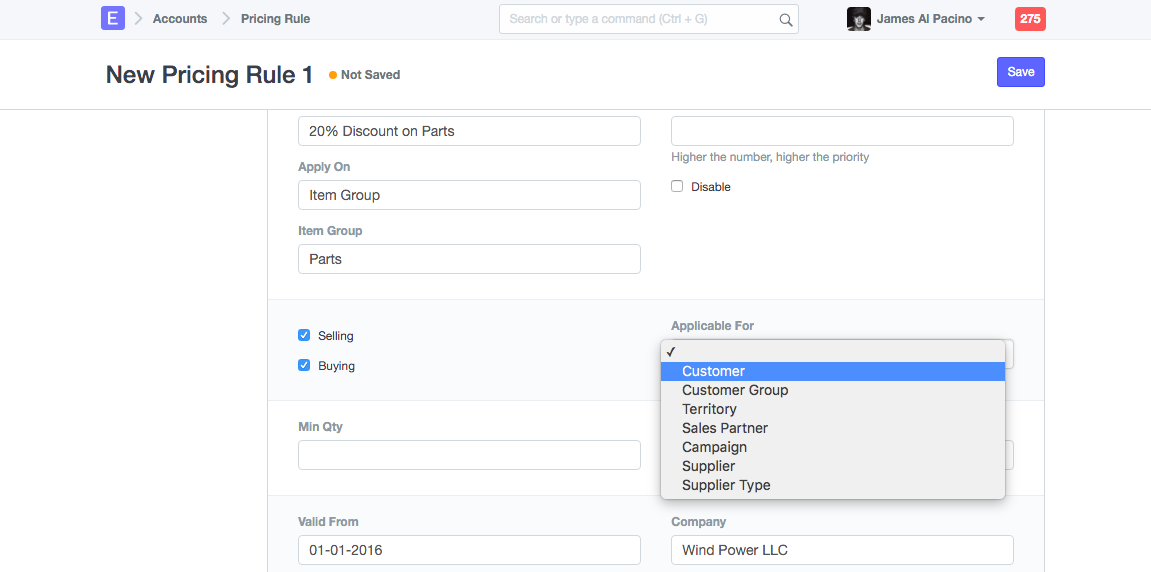Click the Valid From date field

click(469, 550)
